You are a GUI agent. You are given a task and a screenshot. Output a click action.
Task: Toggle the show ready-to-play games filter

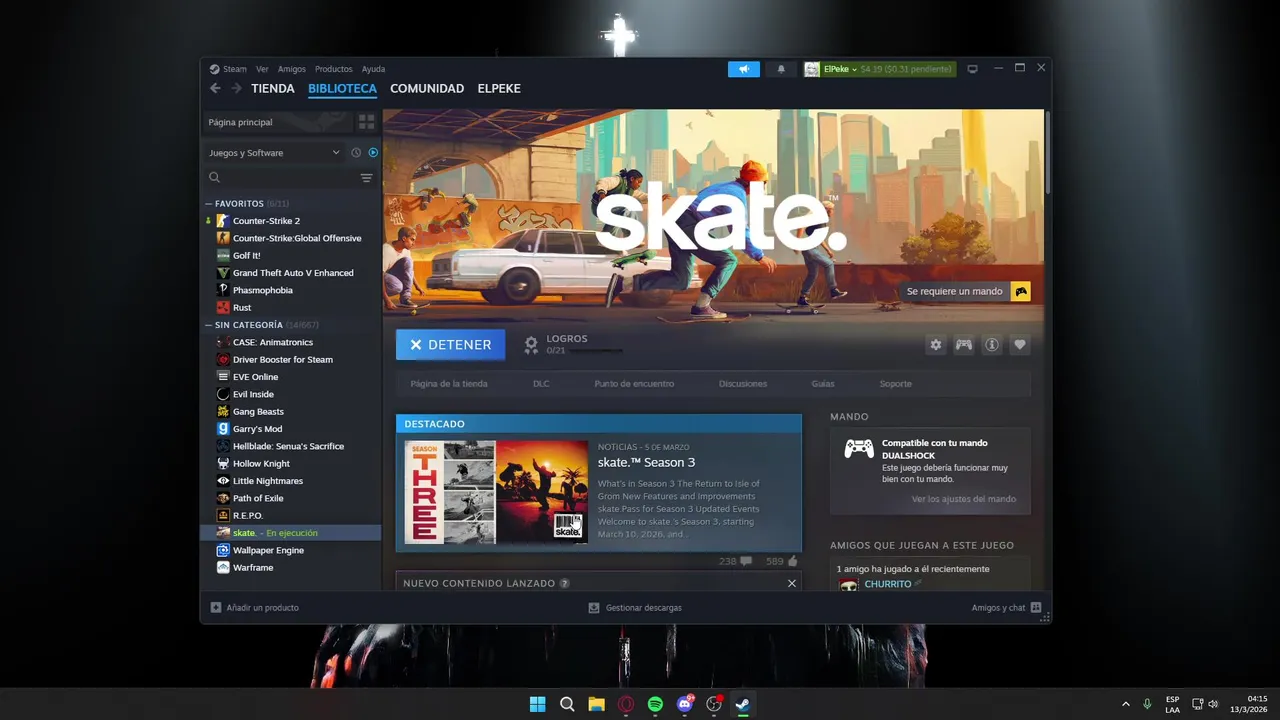pos(373,153)
